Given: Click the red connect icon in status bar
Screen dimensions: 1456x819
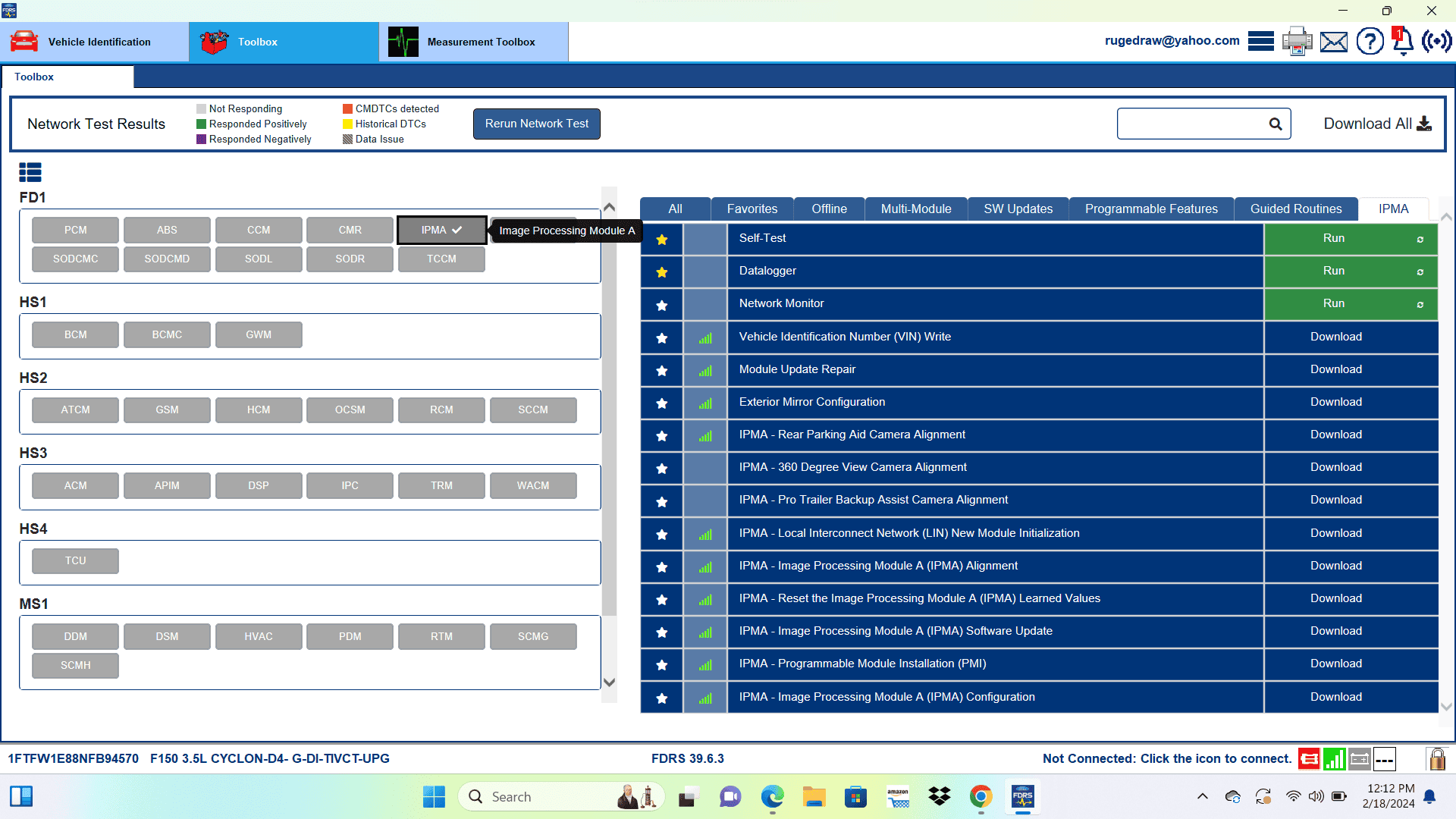Looking at the screenshot, I should 1309,758.
